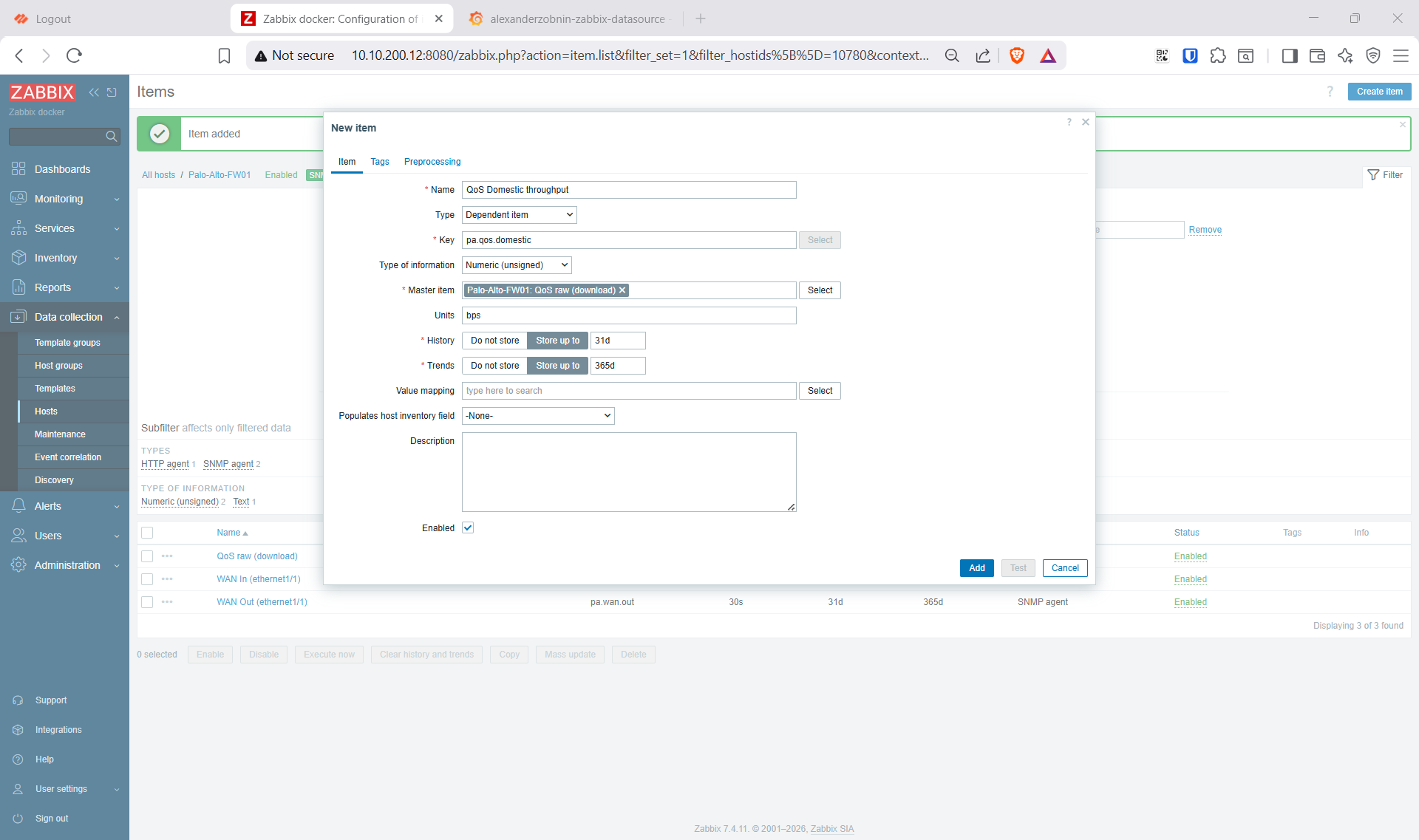Click the Zabbix logo
Screen dimensions: 1419x840
(x=42, y=92)
